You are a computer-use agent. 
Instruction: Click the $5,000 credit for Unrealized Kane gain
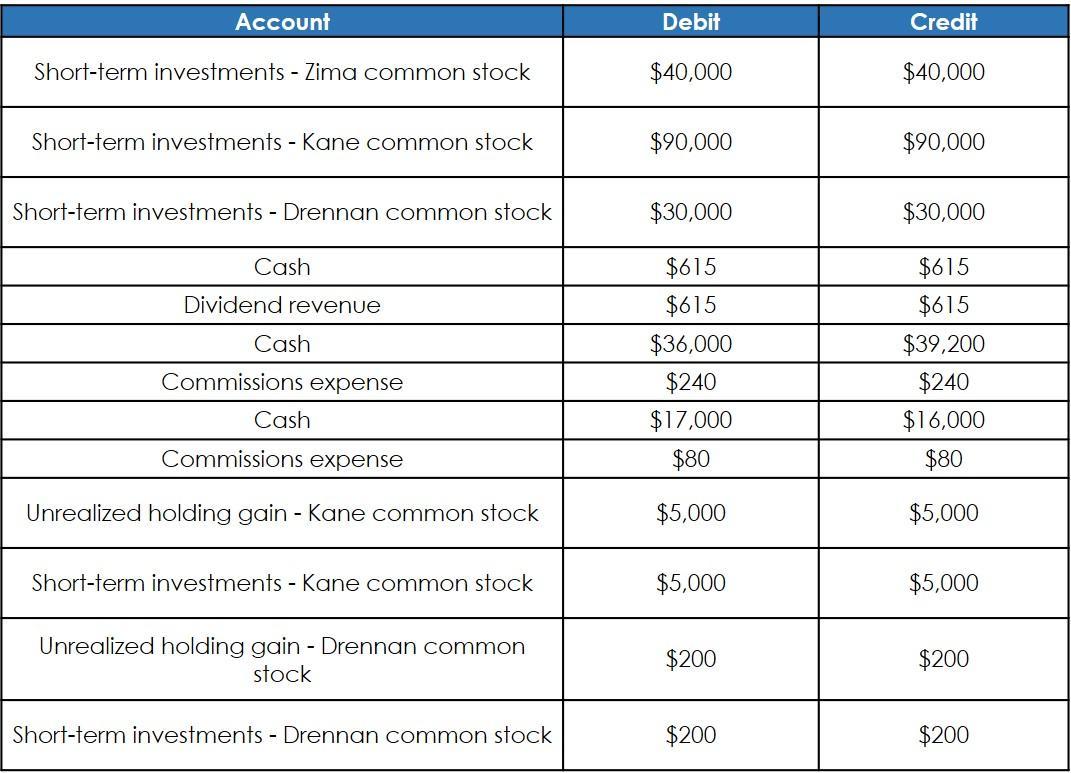click(943, 513)
